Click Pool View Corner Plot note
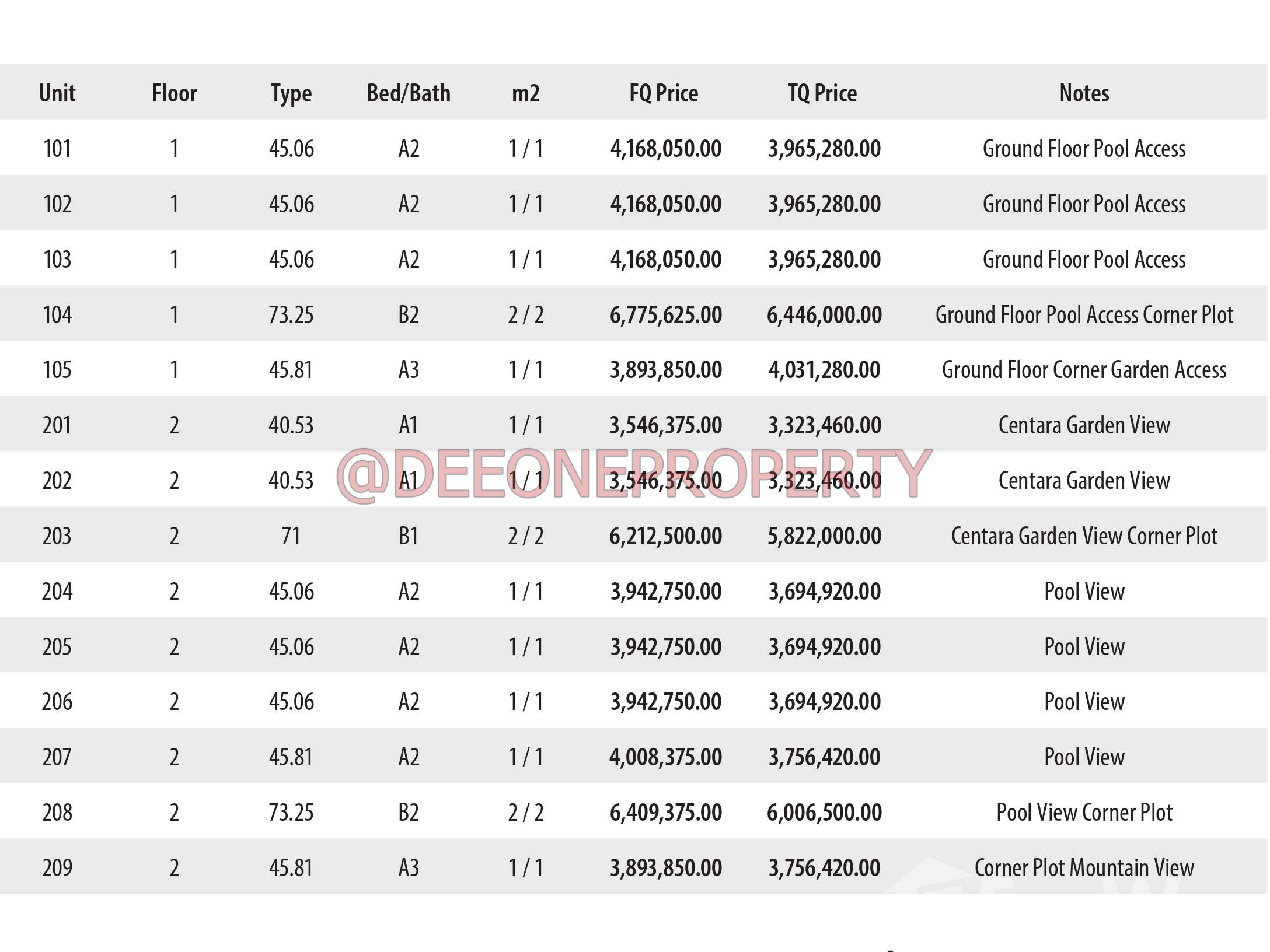Viewport: 1270px width, 952px height. click(1084, 813)
